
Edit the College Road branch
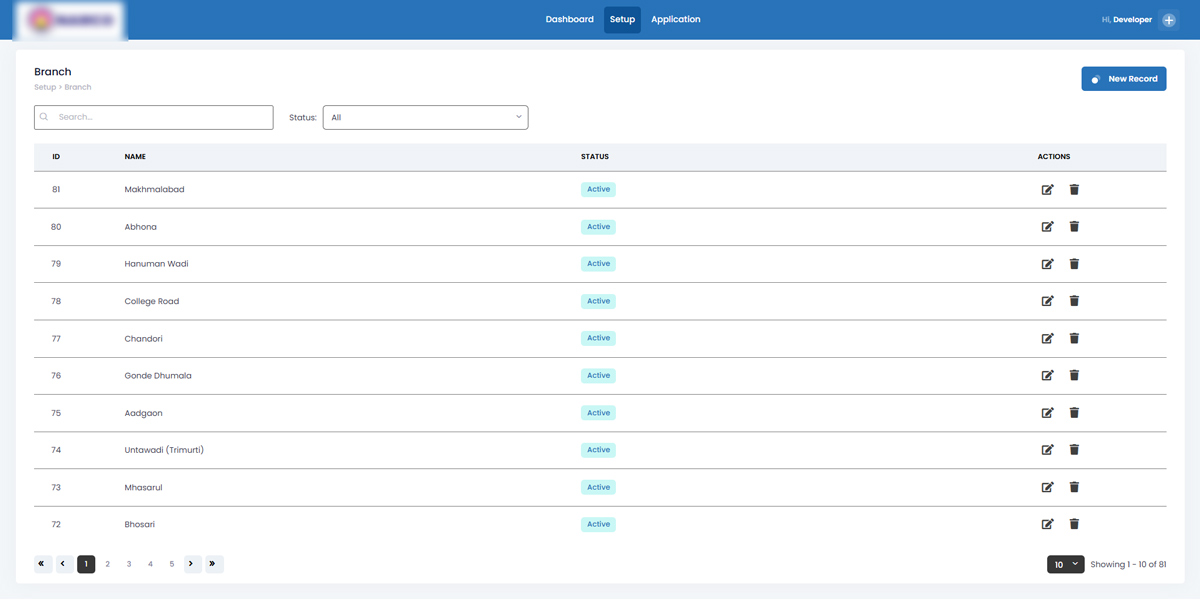point(1047,301)
